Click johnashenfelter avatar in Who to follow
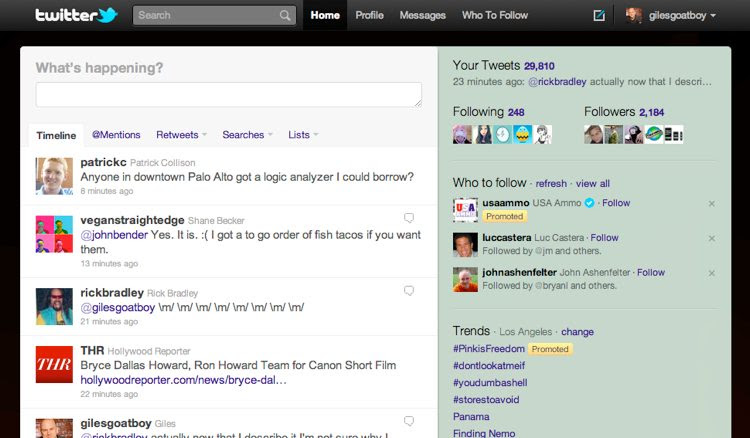The width and height of the screenshot is (750, 438). pos(465,280)
